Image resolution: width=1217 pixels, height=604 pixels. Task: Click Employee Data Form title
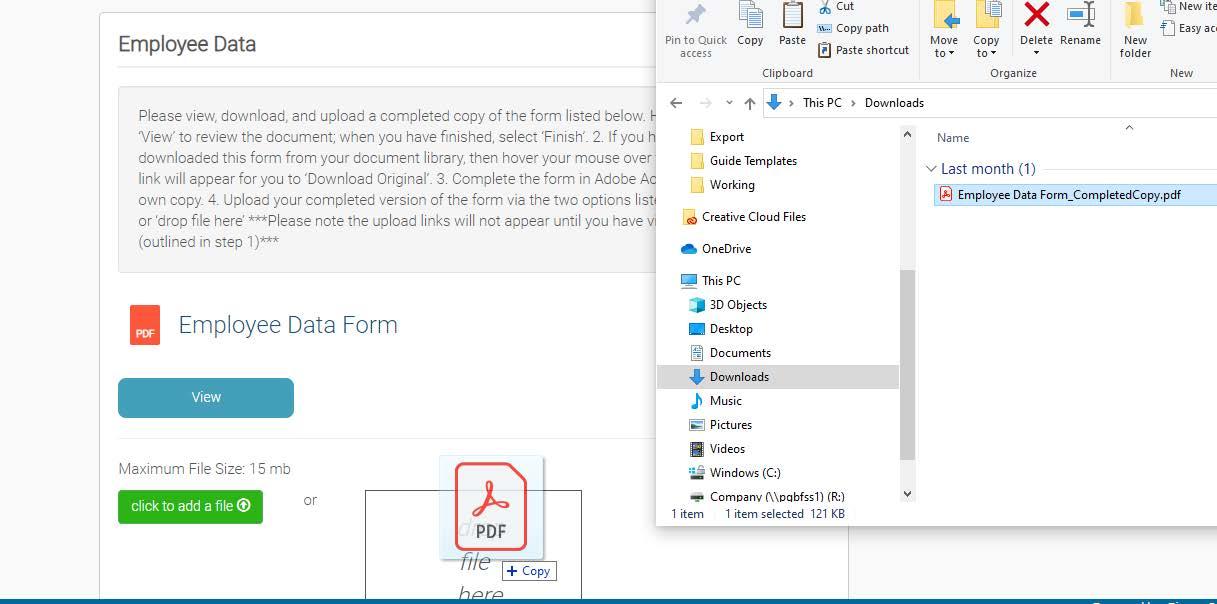[288, 325]
